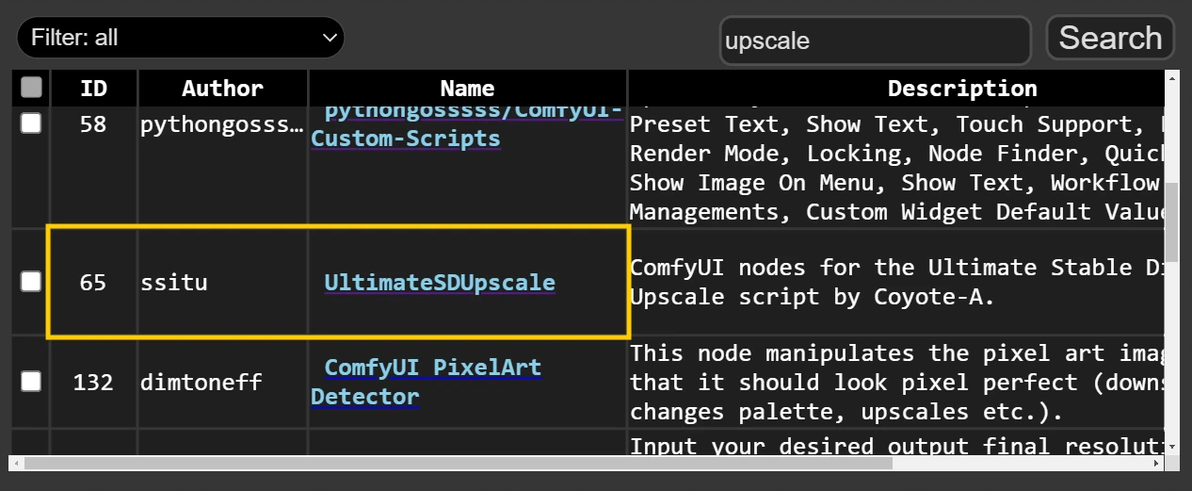Open the ComfyUI-Custom-Scripts link

(x=405, y=138)
